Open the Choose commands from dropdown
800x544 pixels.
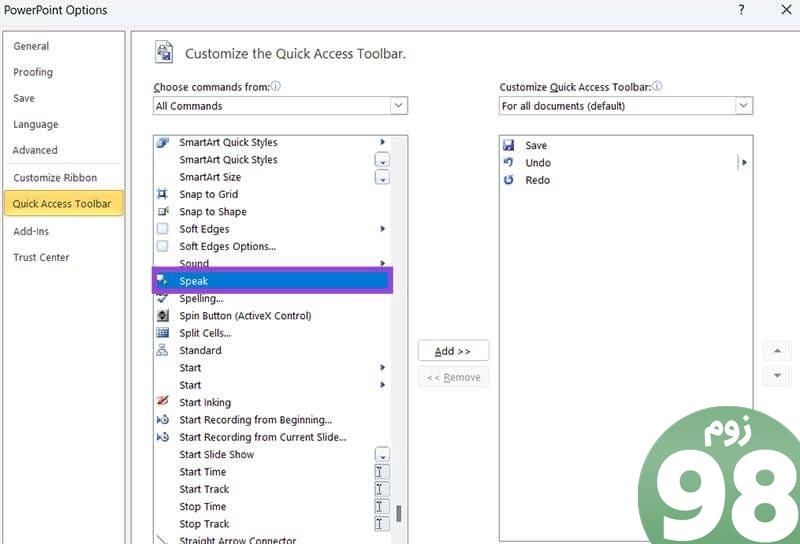[398, 106]
